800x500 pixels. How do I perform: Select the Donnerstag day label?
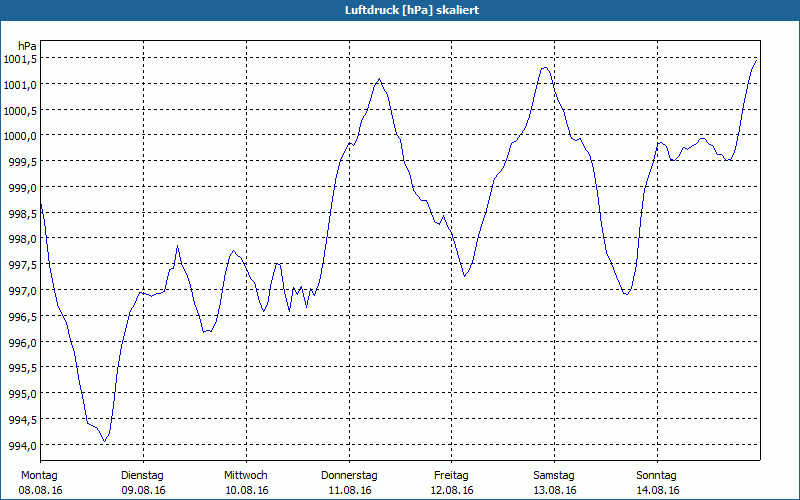coord(349,476)
